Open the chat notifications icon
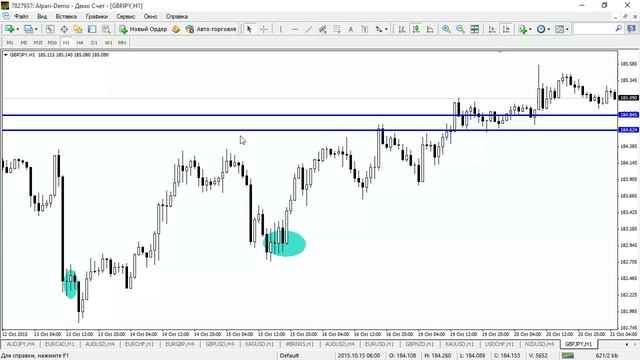640x360 pixels. [631, 29]
